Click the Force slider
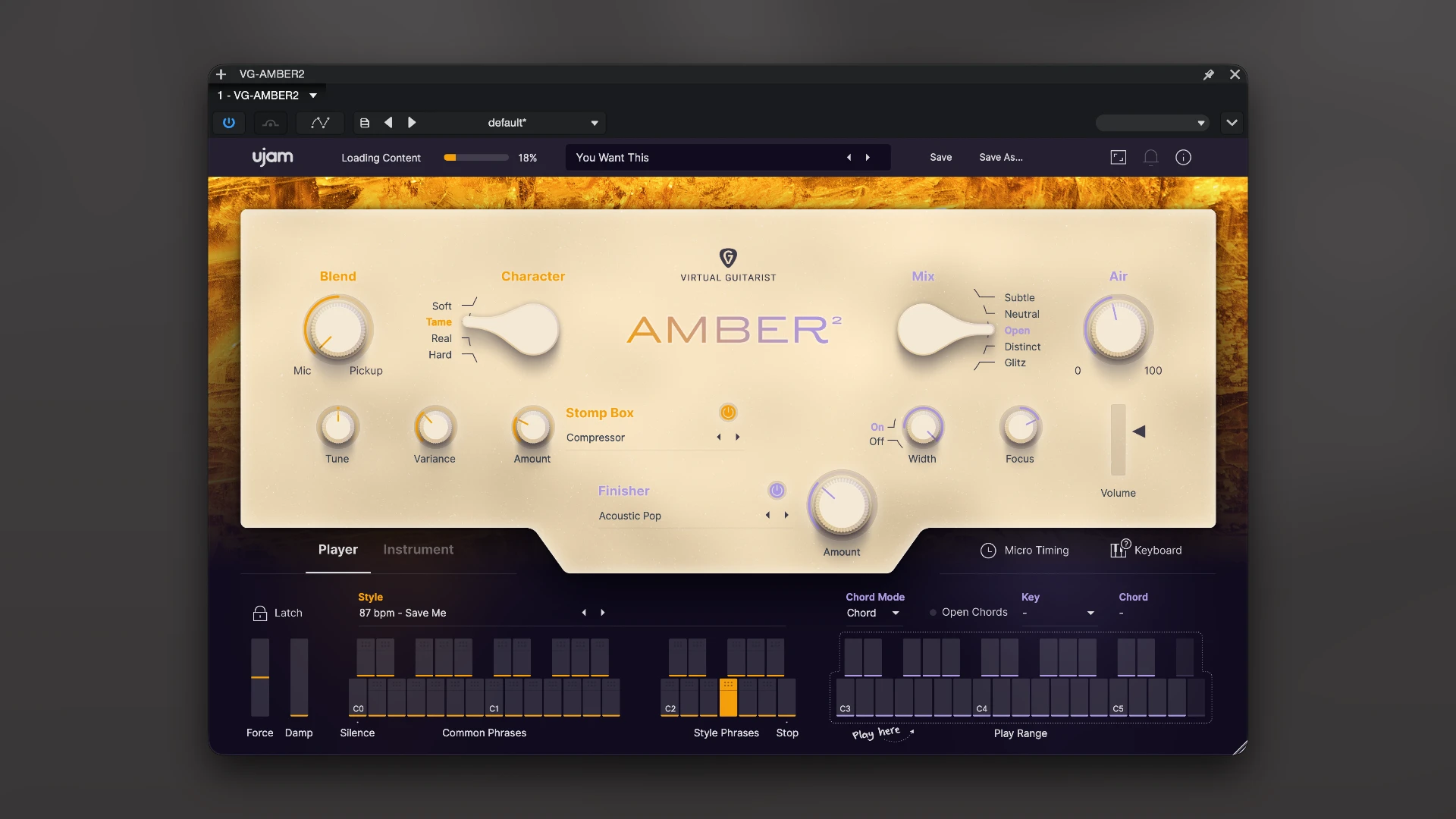Viewport: 1456px width, 819px height. point(259,677)
